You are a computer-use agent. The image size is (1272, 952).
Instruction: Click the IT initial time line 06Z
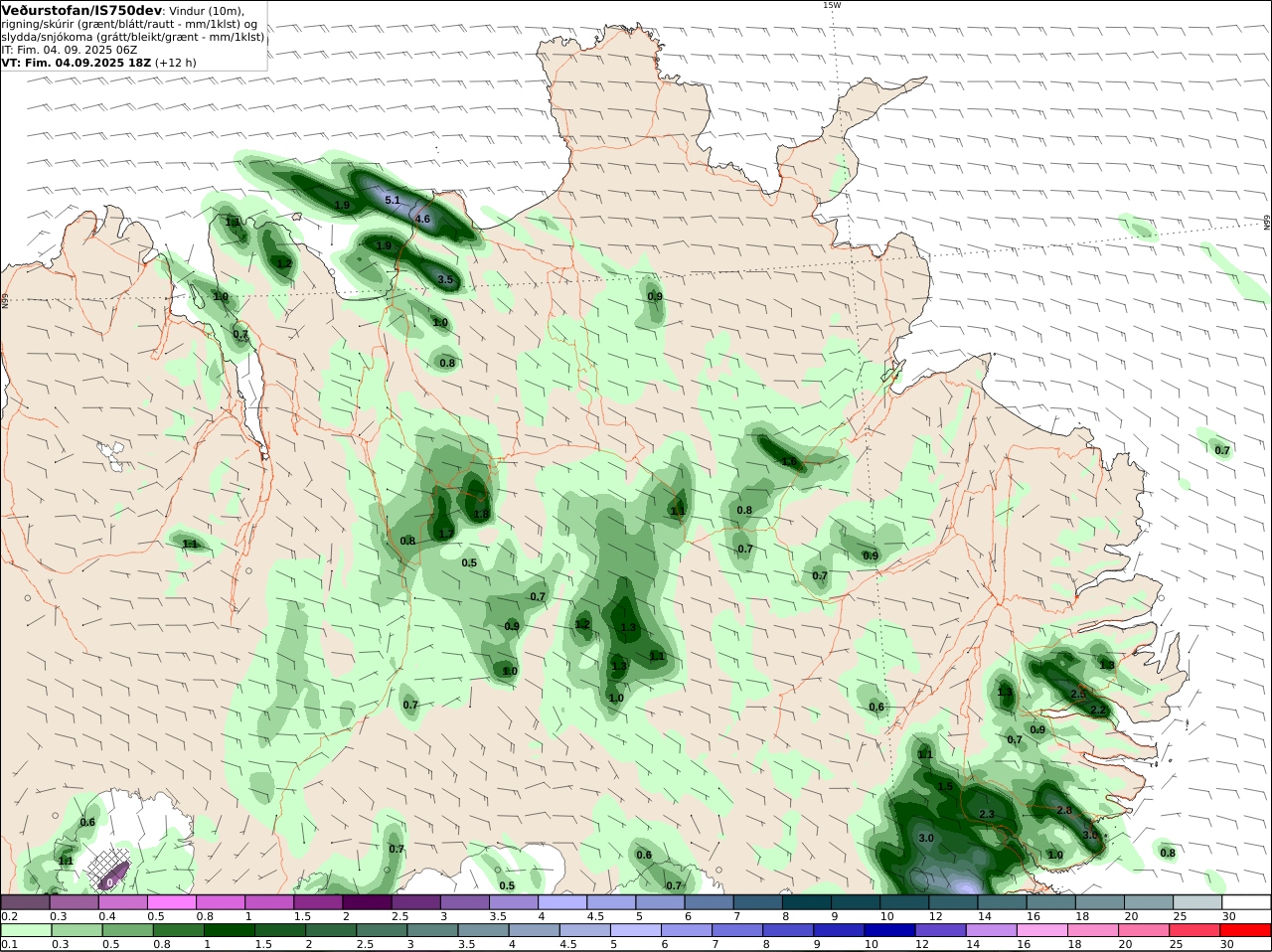[70, 49]
